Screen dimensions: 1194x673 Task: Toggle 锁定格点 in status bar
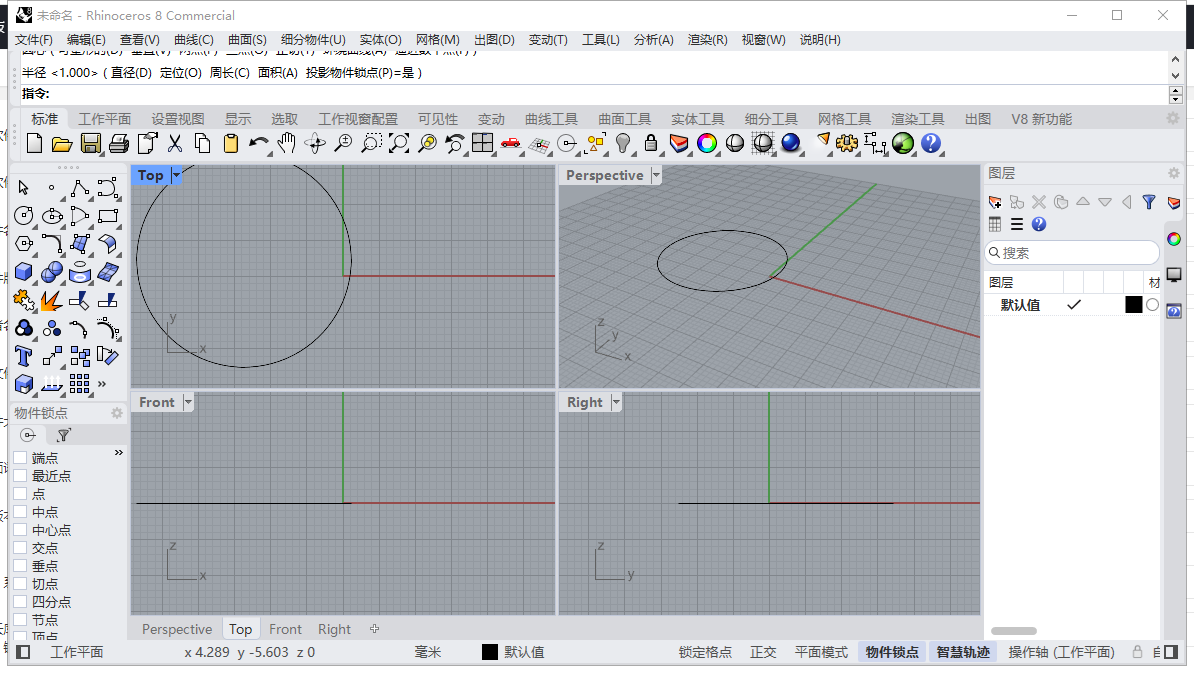pos(705,652)
